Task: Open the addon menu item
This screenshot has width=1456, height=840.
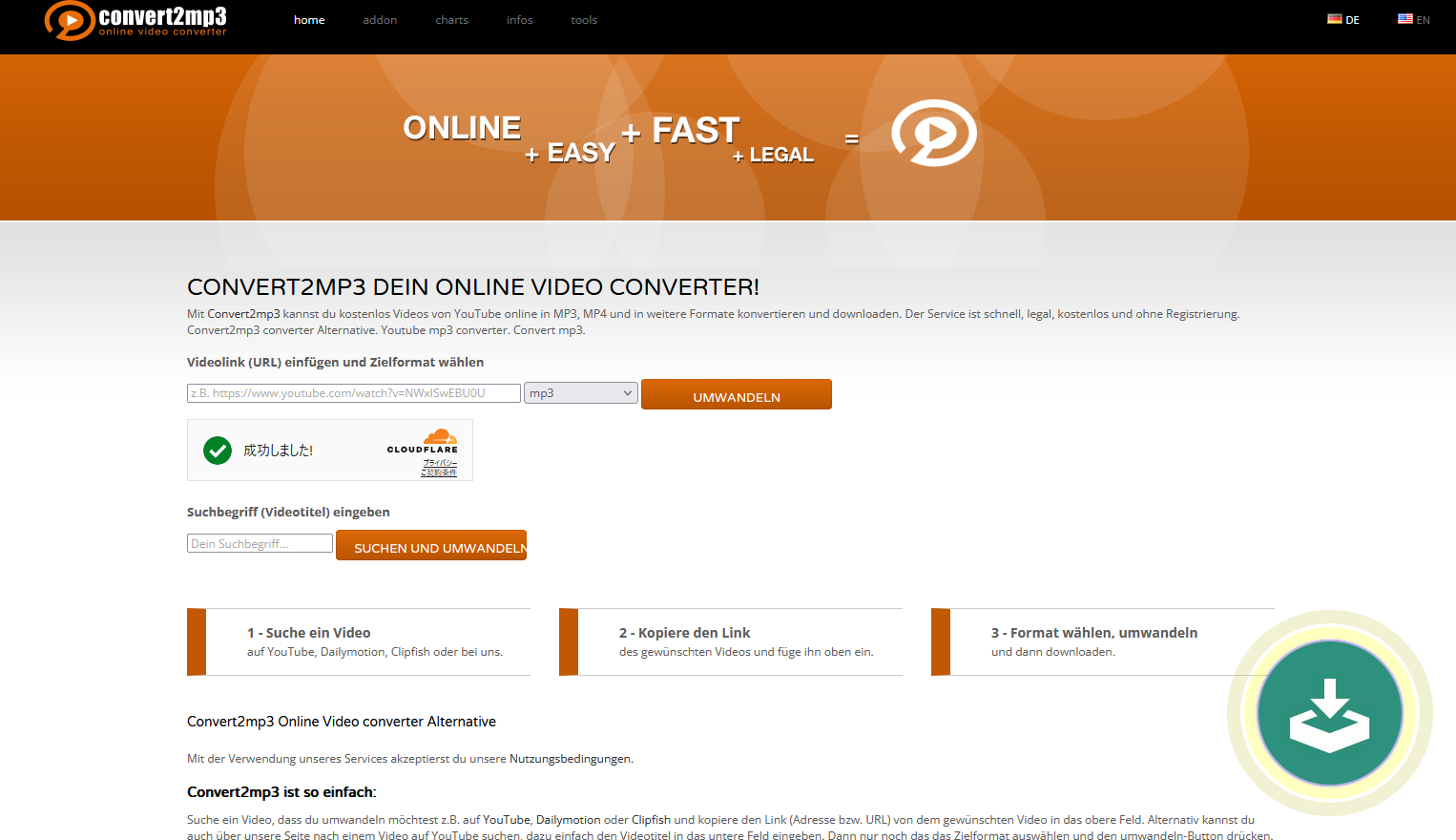Action: pyautogui.click(x=380, y=20)
